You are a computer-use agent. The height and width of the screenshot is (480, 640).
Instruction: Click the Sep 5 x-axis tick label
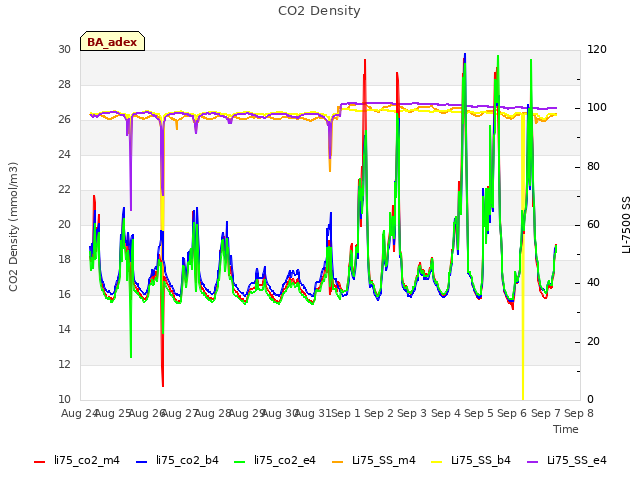point(479,413)
